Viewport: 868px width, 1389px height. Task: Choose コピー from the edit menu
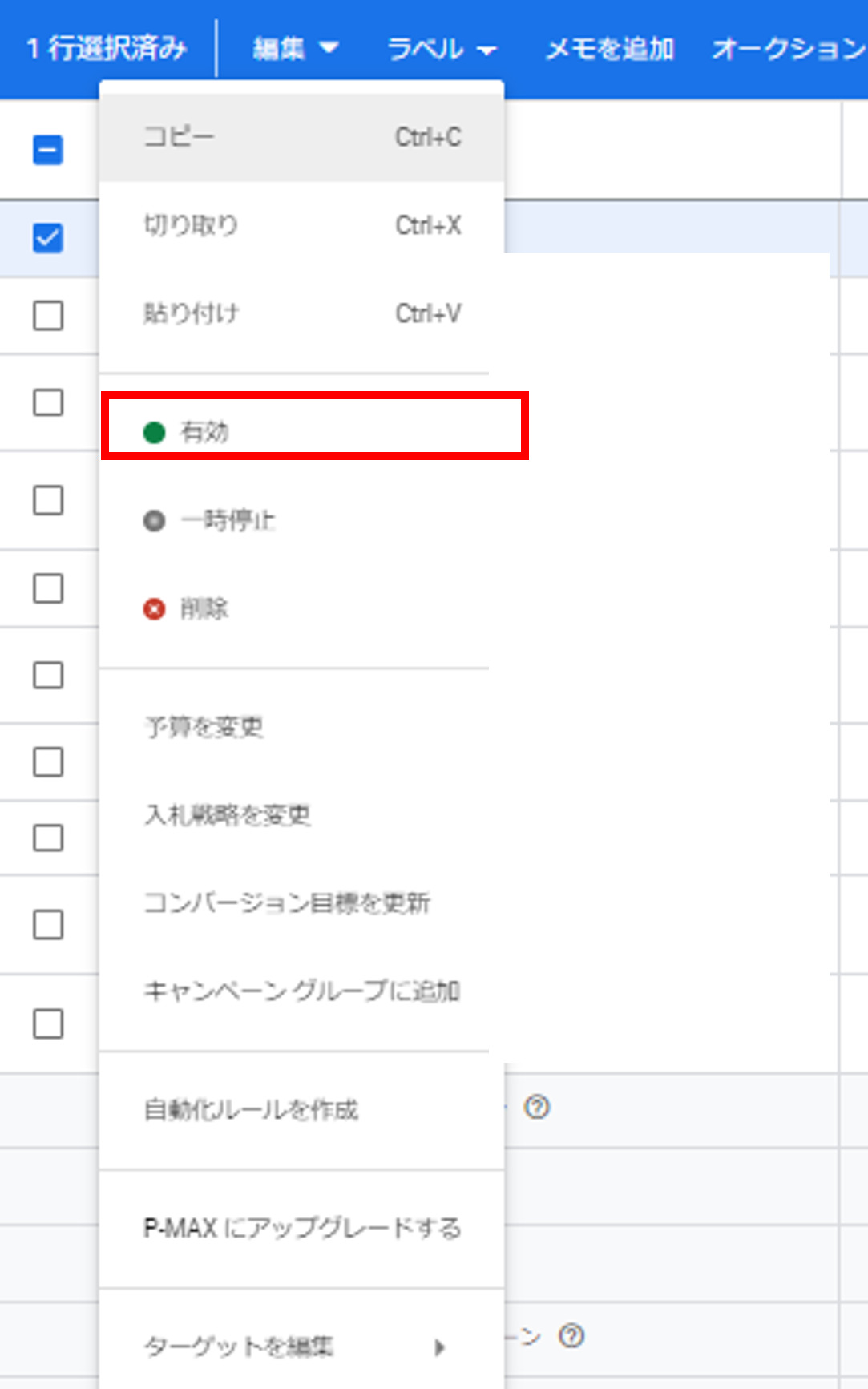point(301,137)
